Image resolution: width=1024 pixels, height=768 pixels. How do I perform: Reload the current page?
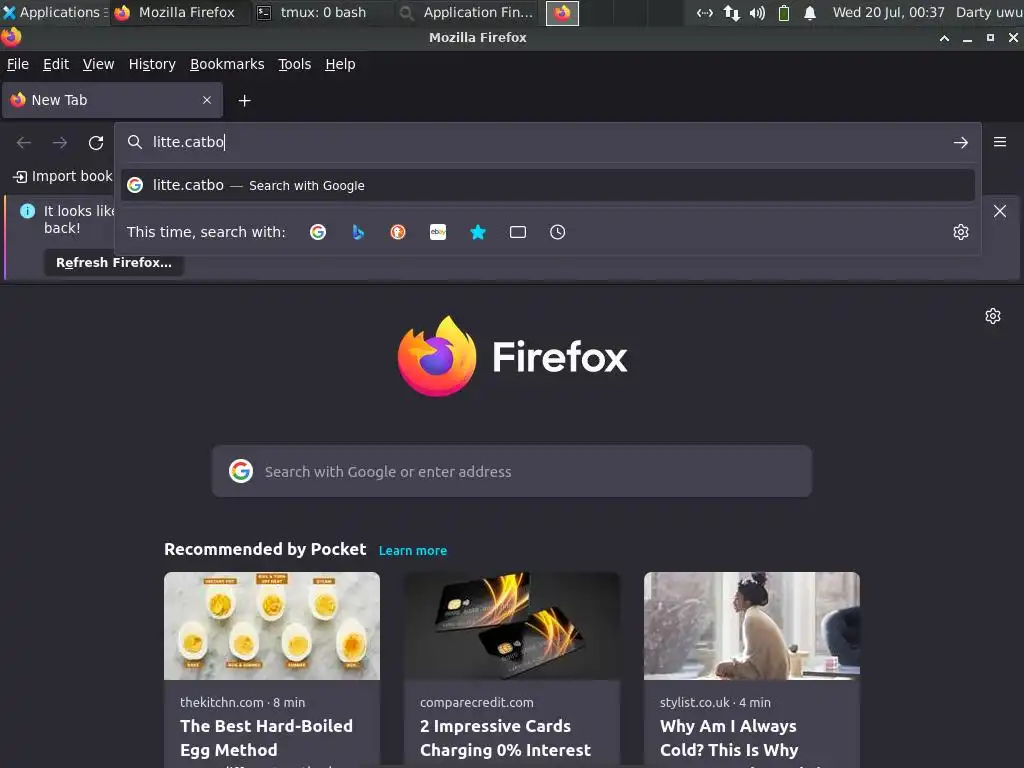click(96, 142)
